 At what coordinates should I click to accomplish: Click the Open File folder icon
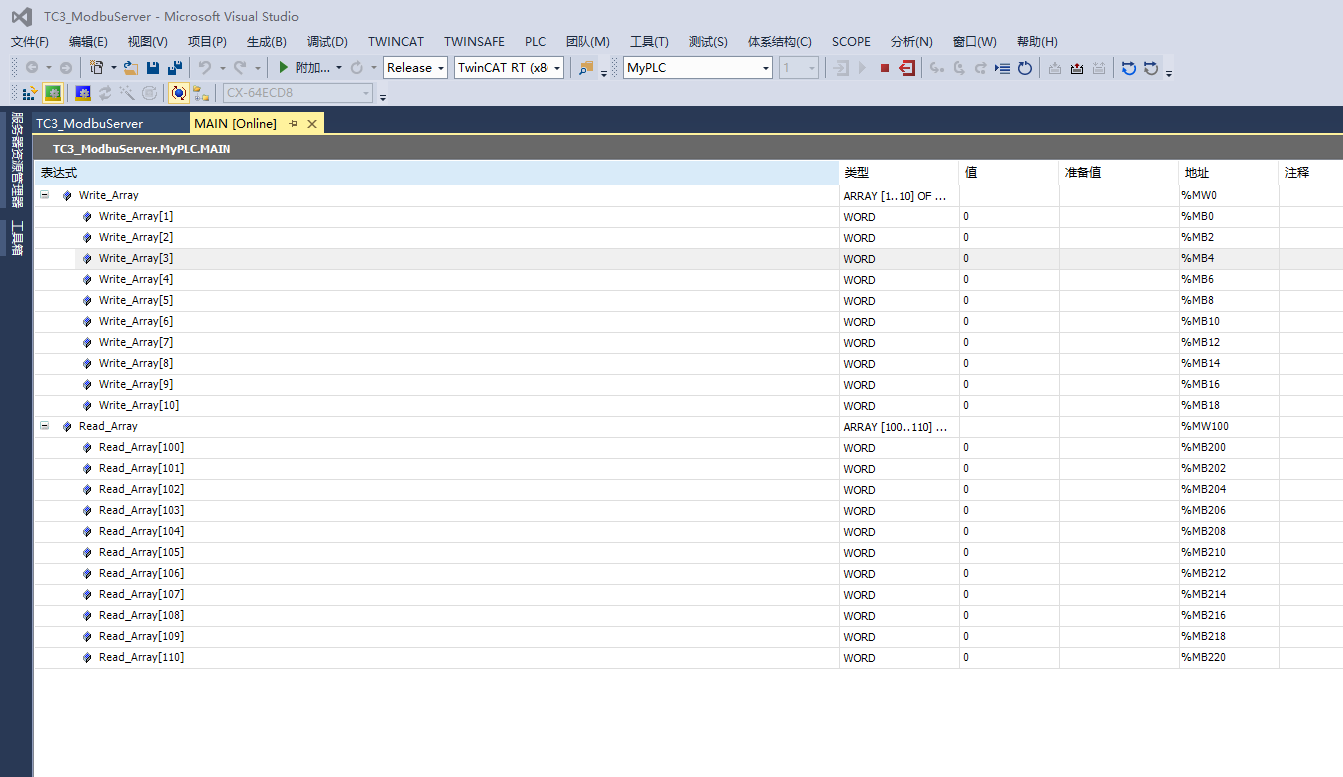coord(130,67)
